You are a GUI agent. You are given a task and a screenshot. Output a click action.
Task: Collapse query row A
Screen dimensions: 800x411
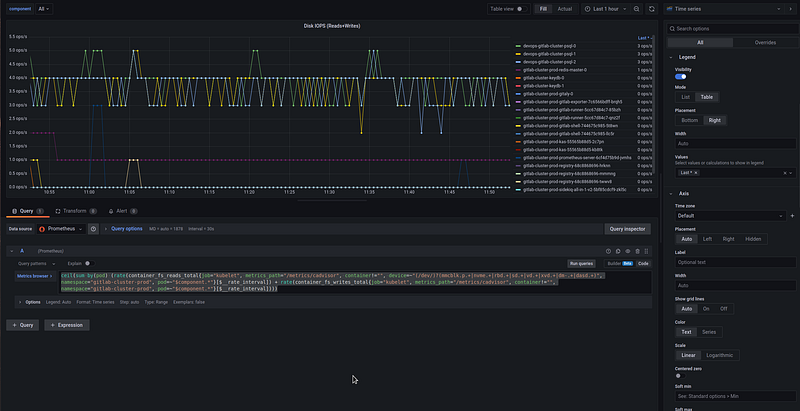12,251
